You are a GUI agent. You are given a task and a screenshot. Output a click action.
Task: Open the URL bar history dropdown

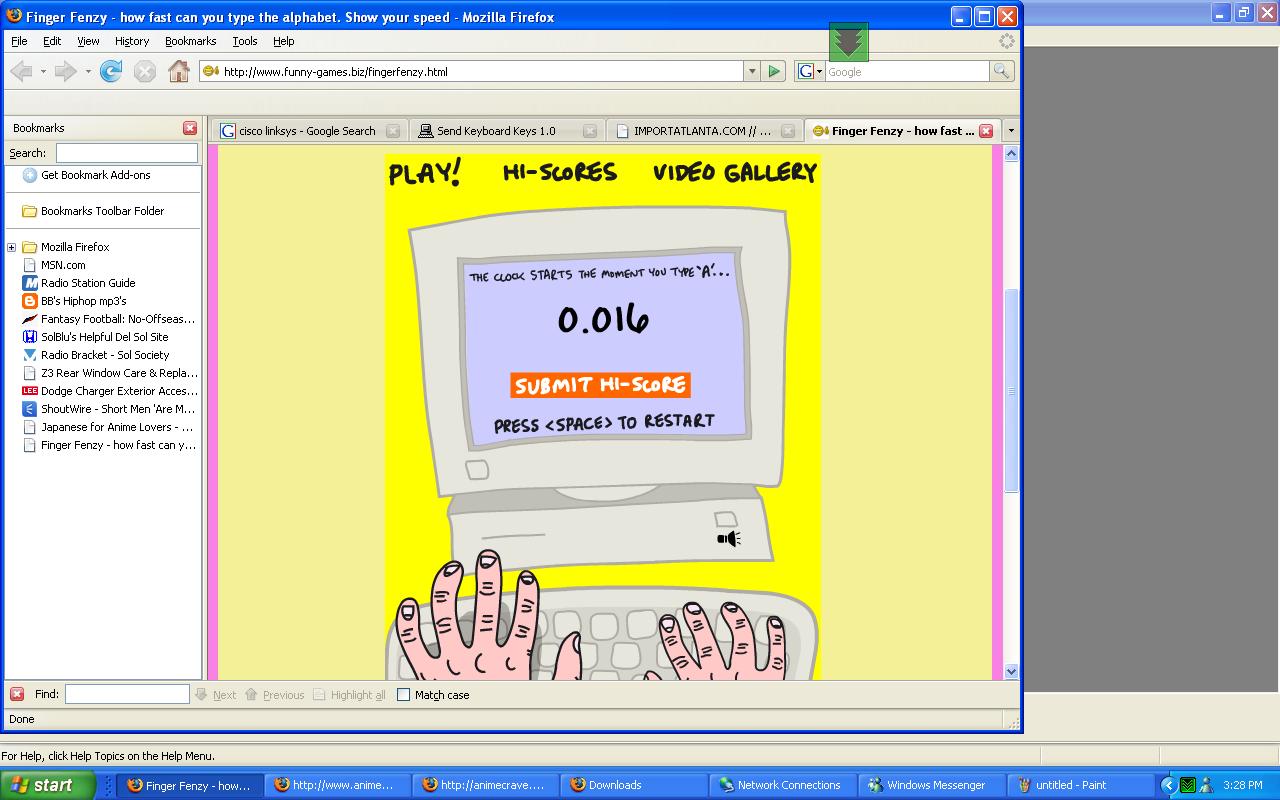pyautogui.click(x=752, y=71)
